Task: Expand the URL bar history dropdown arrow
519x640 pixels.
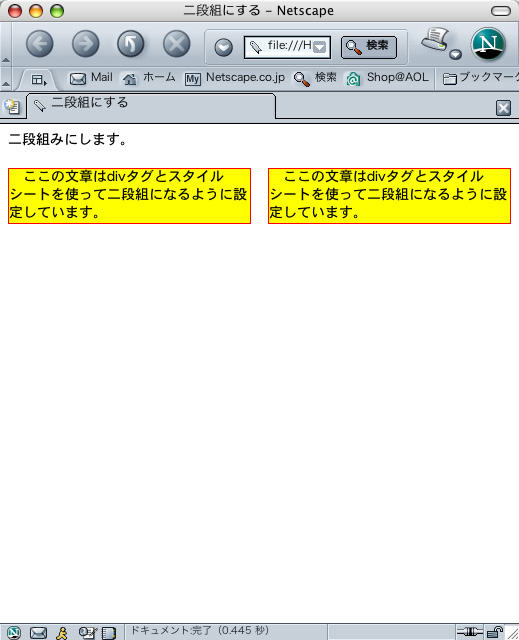Action: point(319,47)
